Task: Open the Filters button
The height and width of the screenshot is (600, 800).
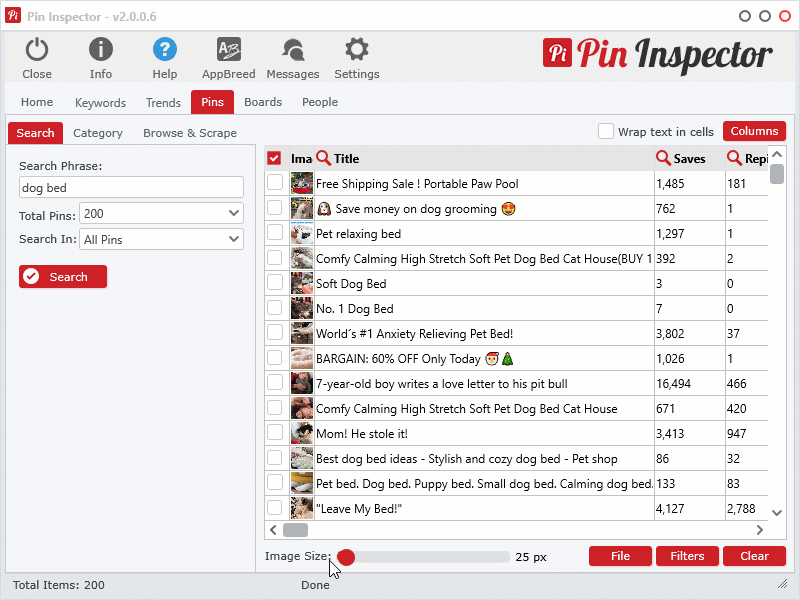Action: [x=687, y=556]
